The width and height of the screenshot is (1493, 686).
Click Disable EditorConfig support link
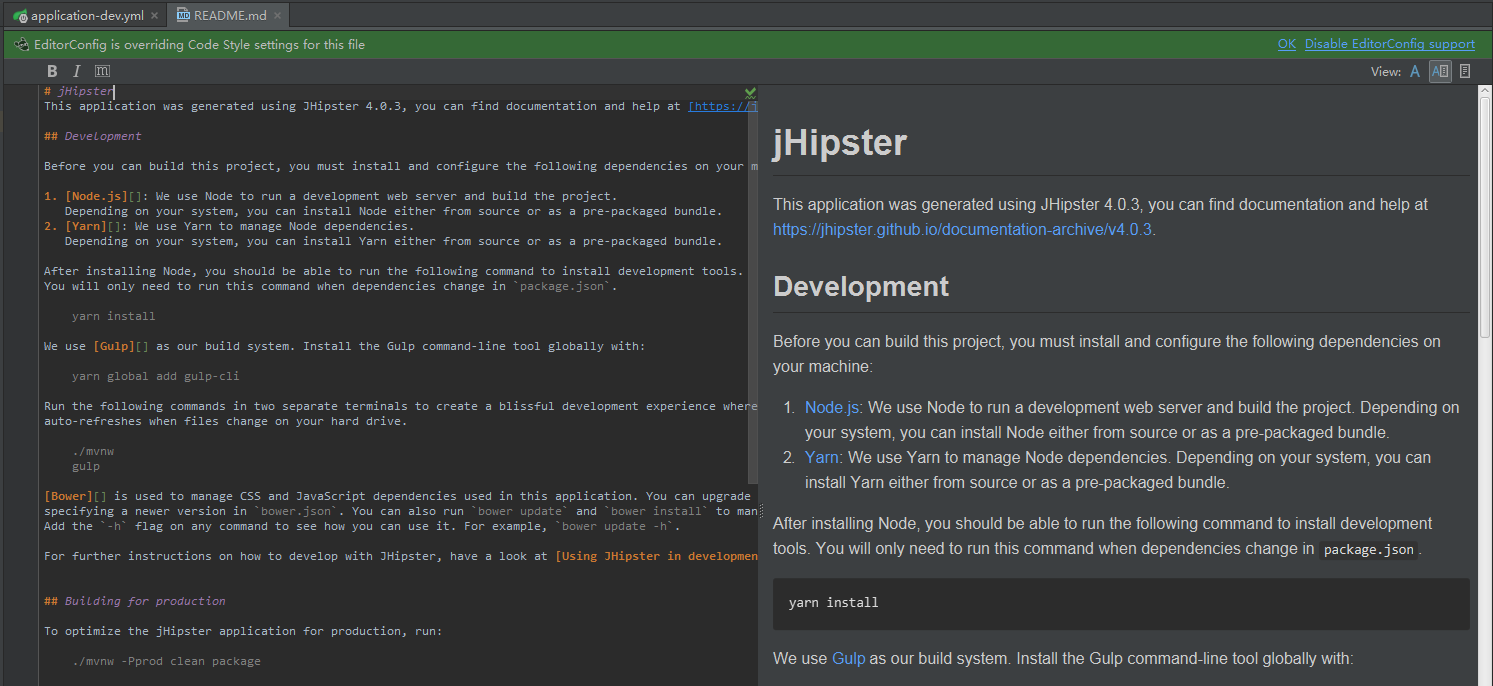pyautogui.click(x=1389, y=44)
